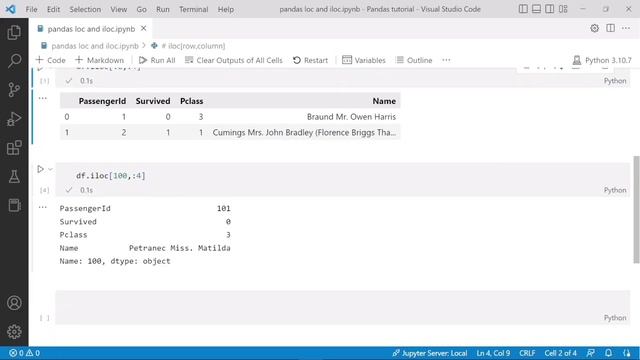Open the File menu
640x360 pixels.
[31, 9]
